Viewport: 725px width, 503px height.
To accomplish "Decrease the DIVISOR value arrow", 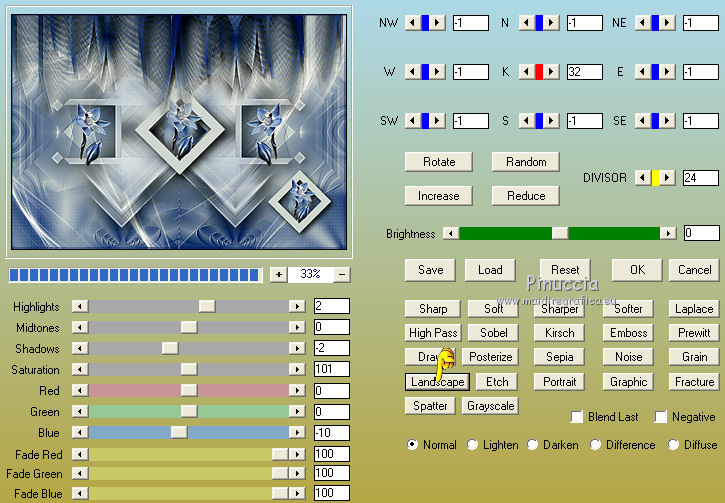I will pos(643,178).
